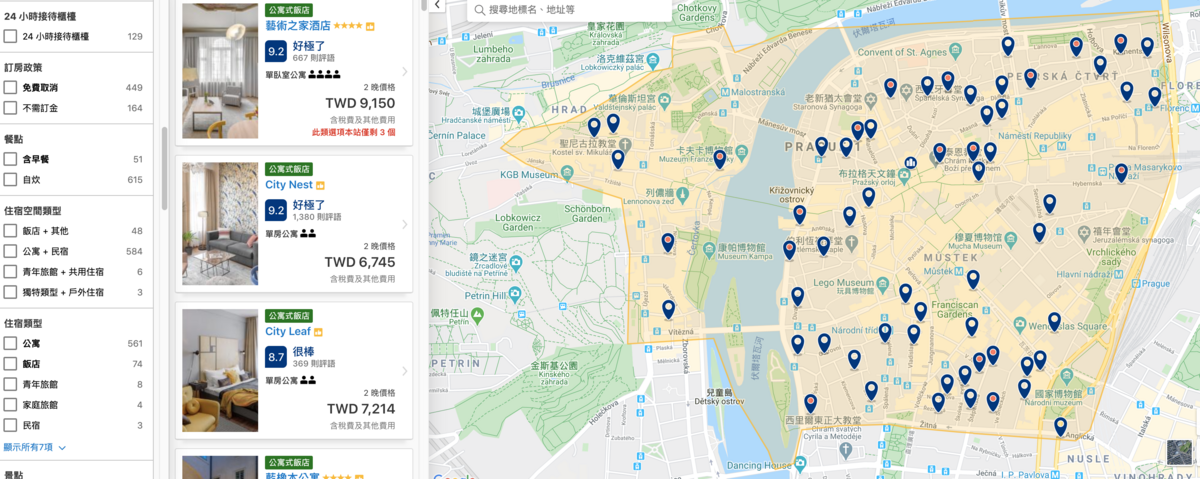The image size is (1200, 479).
Task: Click the KGB Museum map icon
Action: (568, 172)
